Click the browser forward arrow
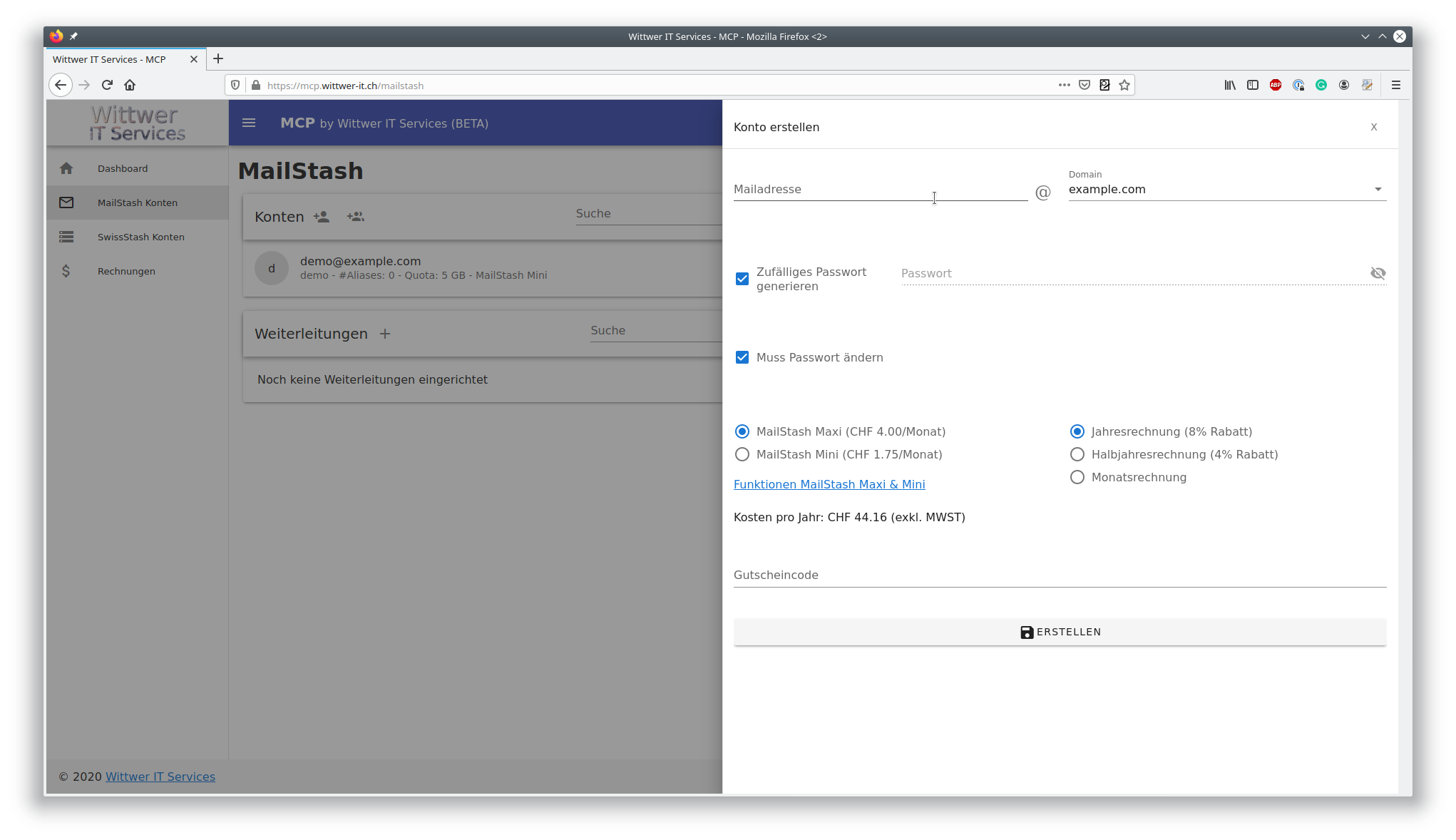Screen dimensions: 1456x840 (x=84, y=85)
